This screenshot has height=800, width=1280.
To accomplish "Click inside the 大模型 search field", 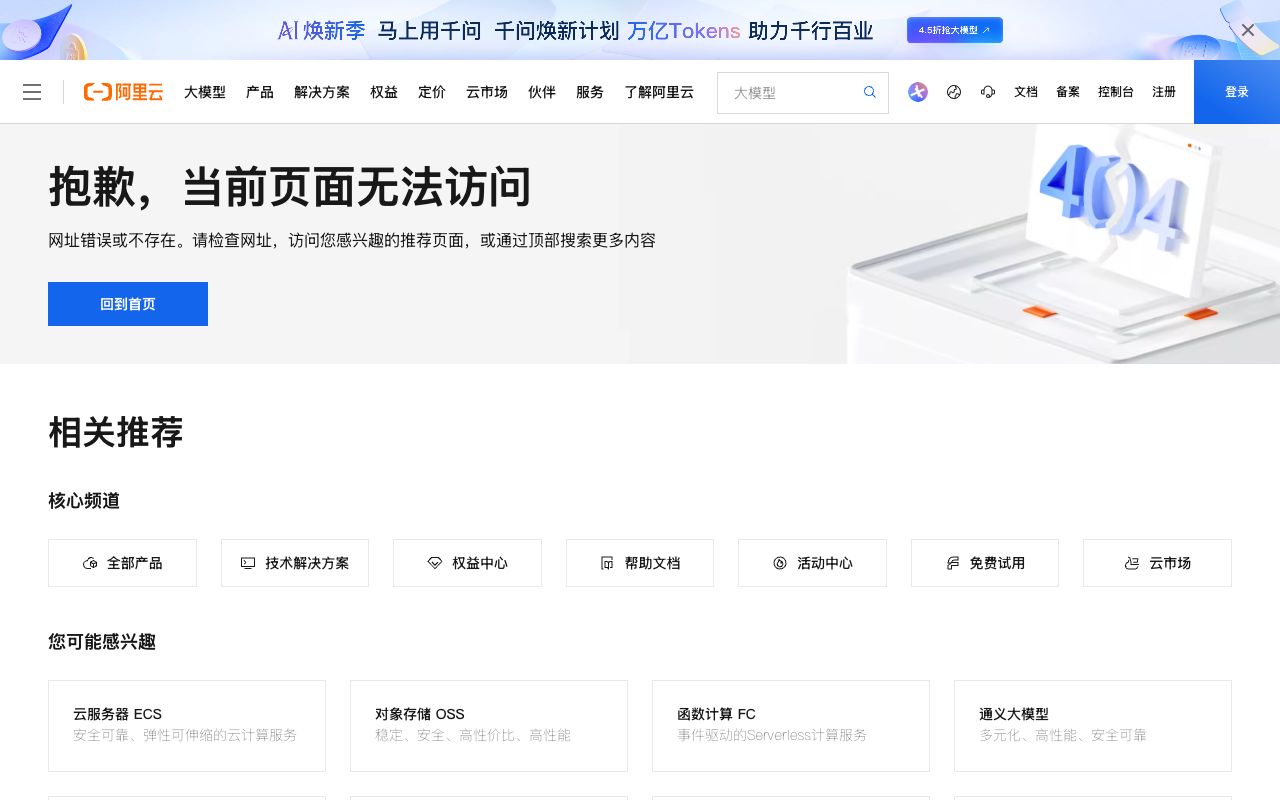I will (790, 92).
